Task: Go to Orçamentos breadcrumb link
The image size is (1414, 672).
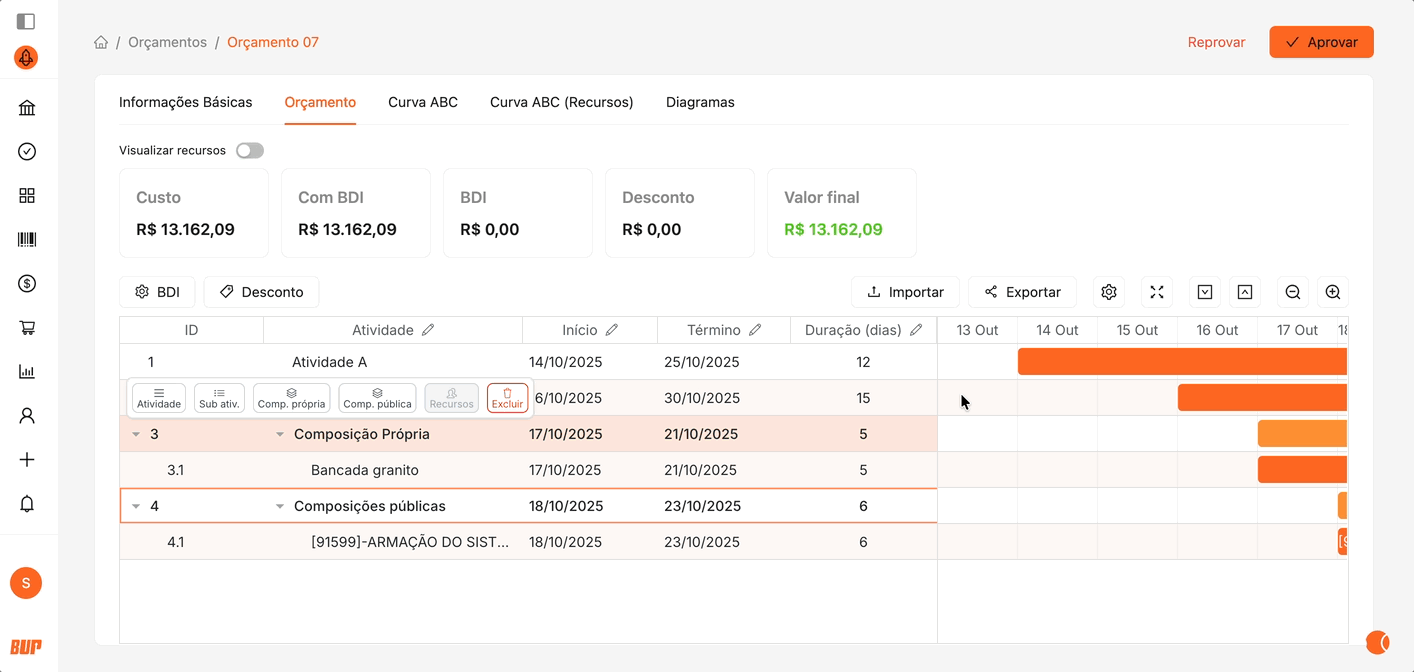Action: point(167,42)
